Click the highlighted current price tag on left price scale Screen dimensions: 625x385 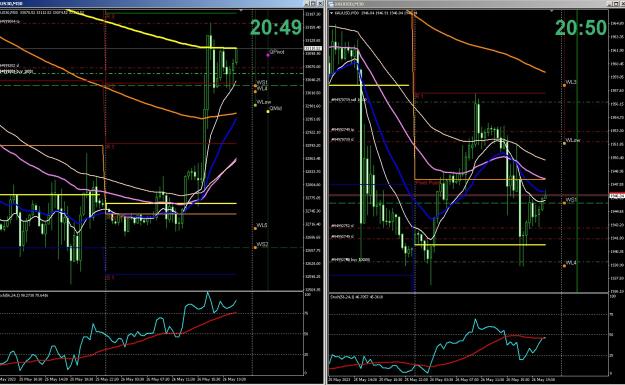click(x=313, y=48)
